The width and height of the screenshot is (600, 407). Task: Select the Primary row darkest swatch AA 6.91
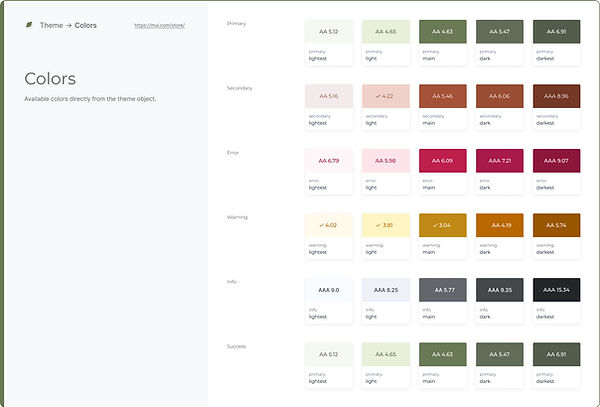tap(556, 32)
